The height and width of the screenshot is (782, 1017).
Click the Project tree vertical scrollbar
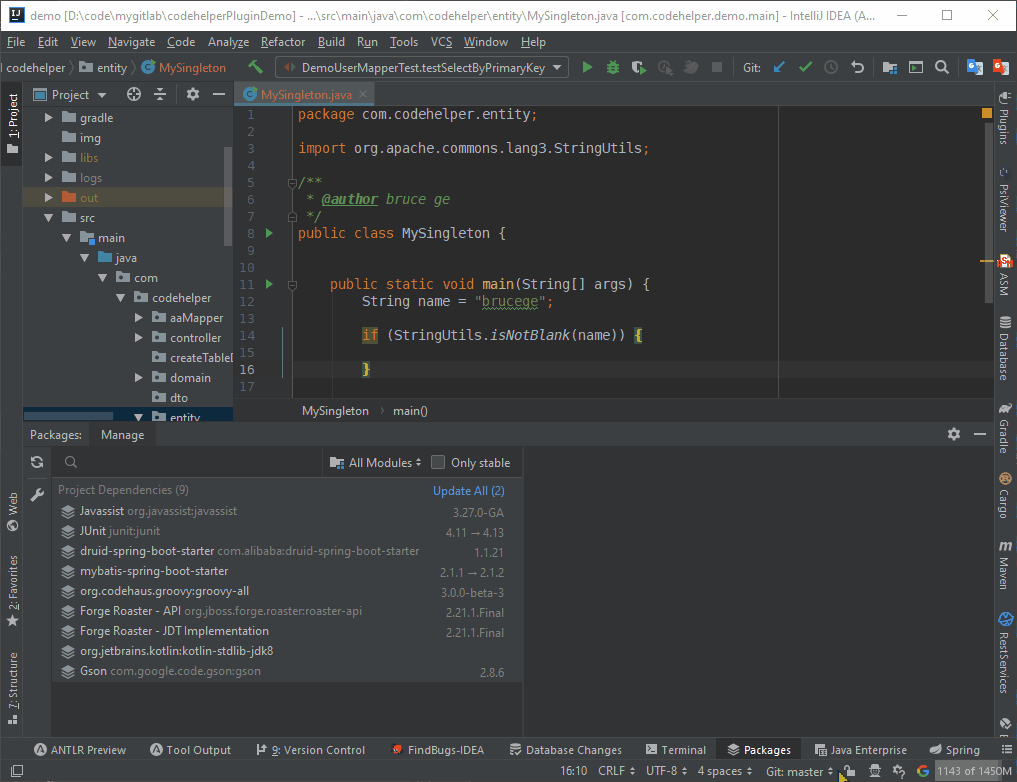228,196
